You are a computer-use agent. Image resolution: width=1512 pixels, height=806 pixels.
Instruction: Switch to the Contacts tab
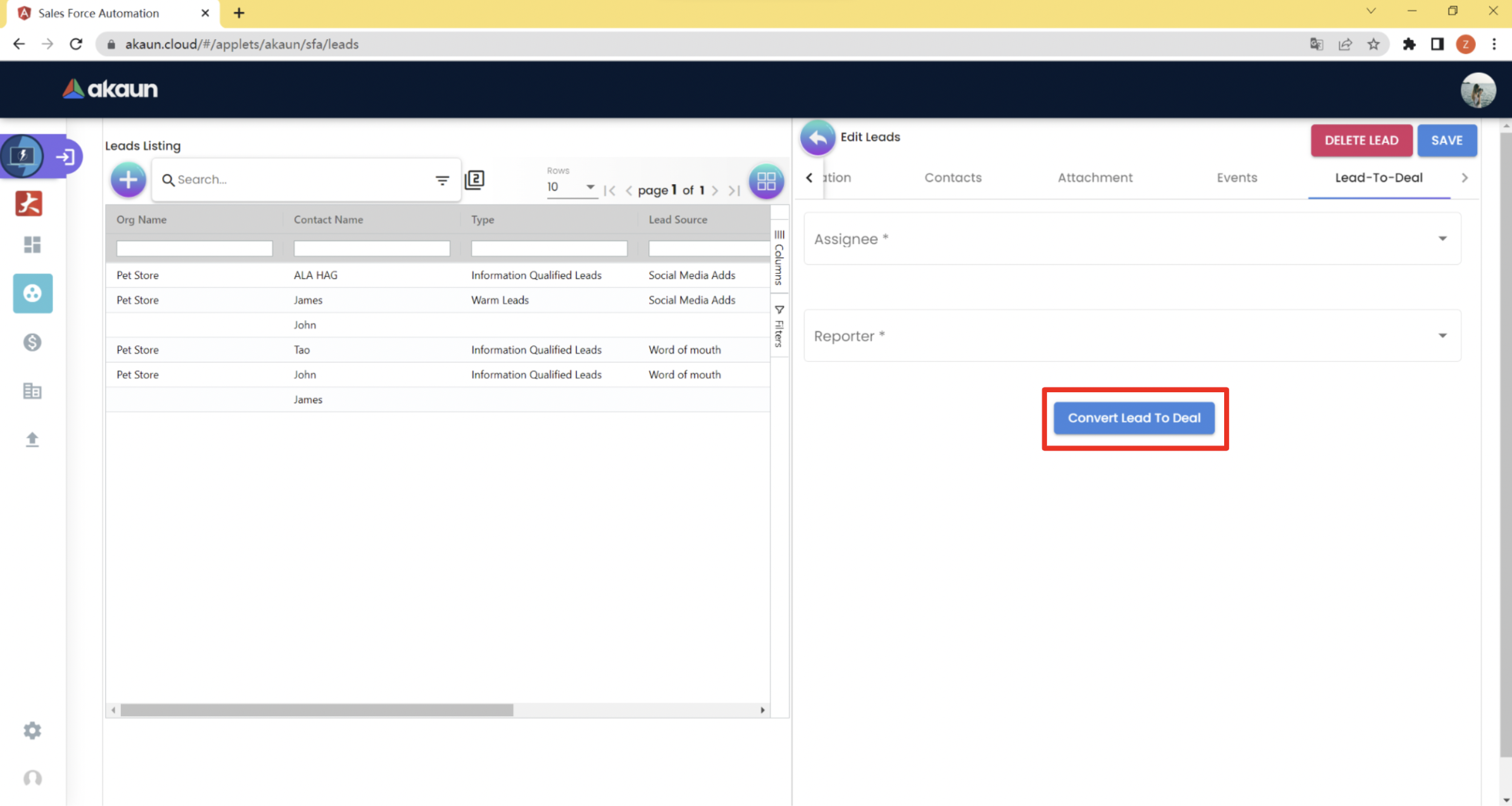(953, 178)
